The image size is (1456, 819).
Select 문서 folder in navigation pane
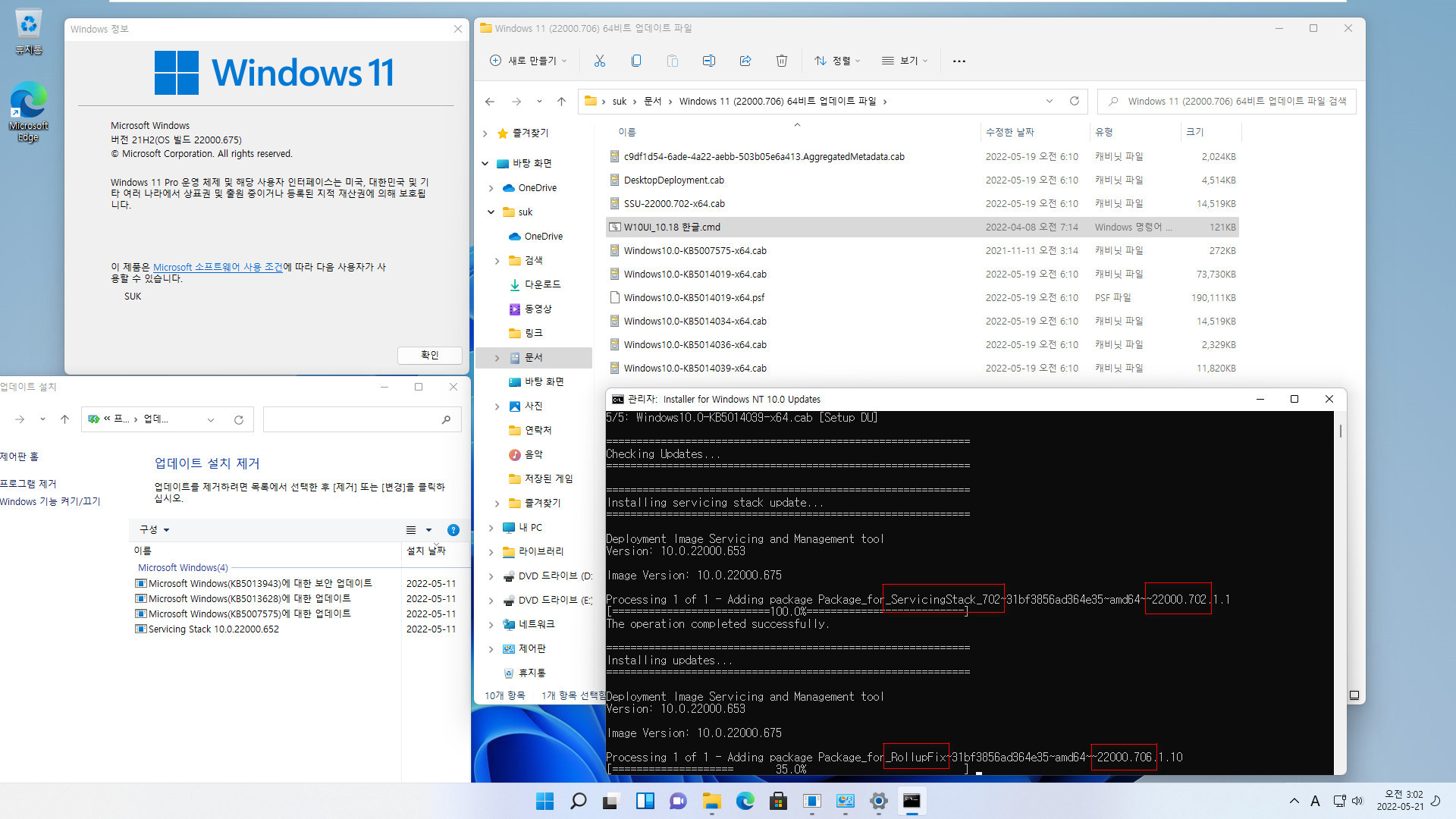click(x=534, y=357)
